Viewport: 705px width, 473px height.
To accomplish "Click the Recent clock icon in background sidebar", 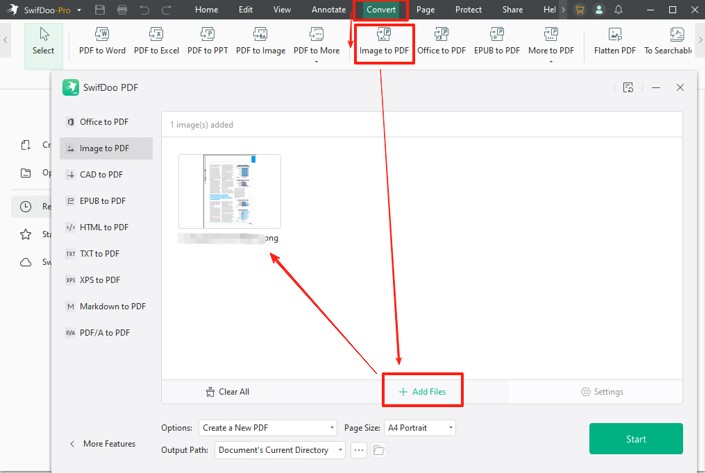I will (26, 206).
